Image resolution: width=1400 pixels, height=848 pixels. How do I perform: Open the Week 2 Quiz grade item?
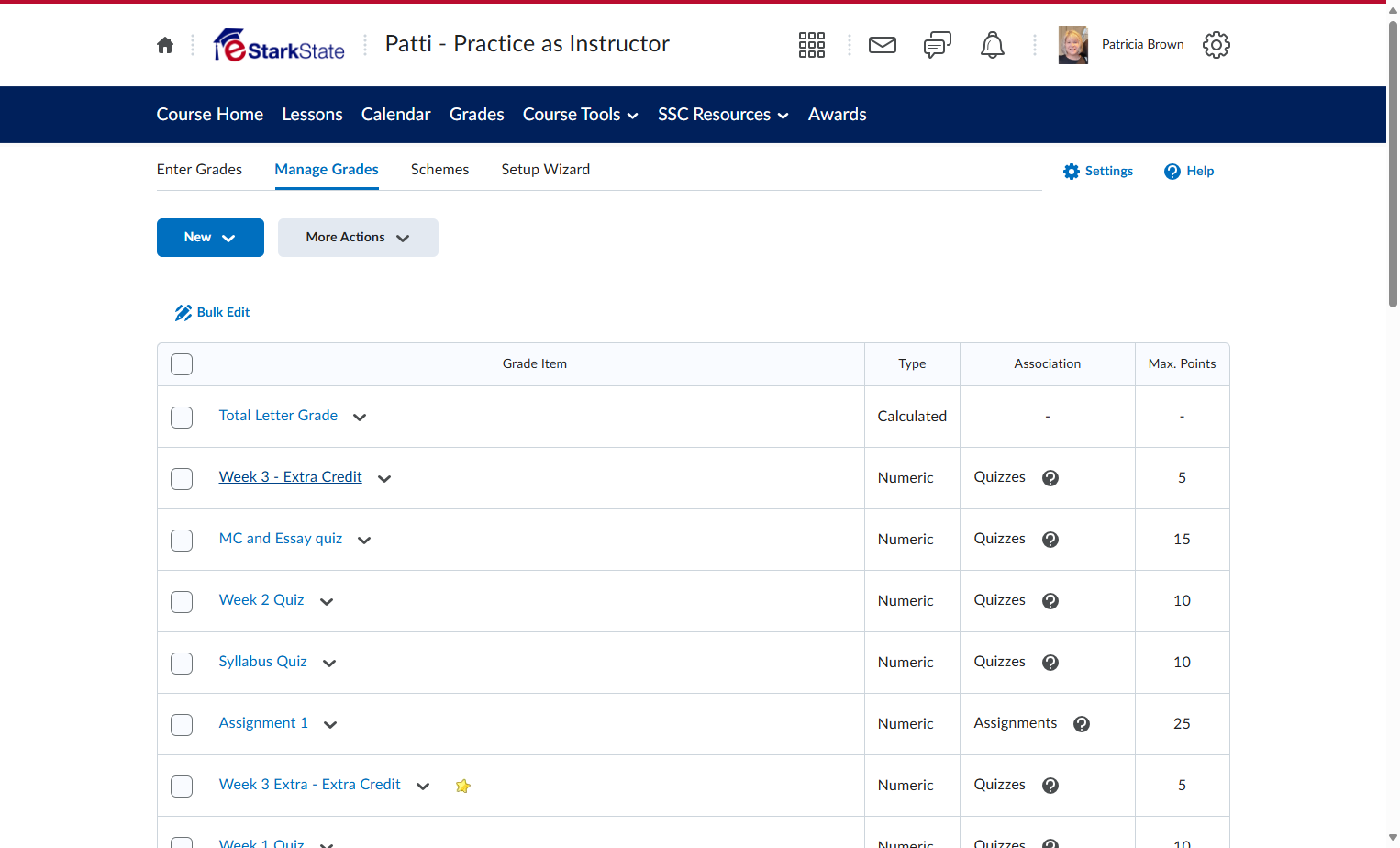coord(261,600)
